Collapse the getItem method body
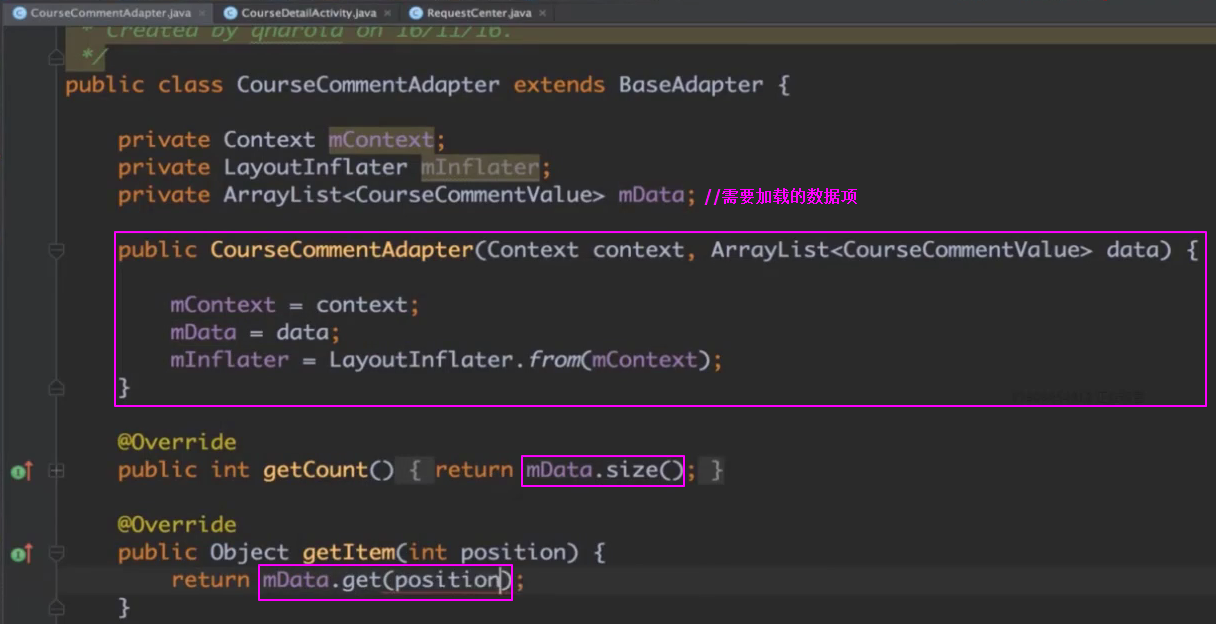The image size is (1216, 624). point(56,553)
